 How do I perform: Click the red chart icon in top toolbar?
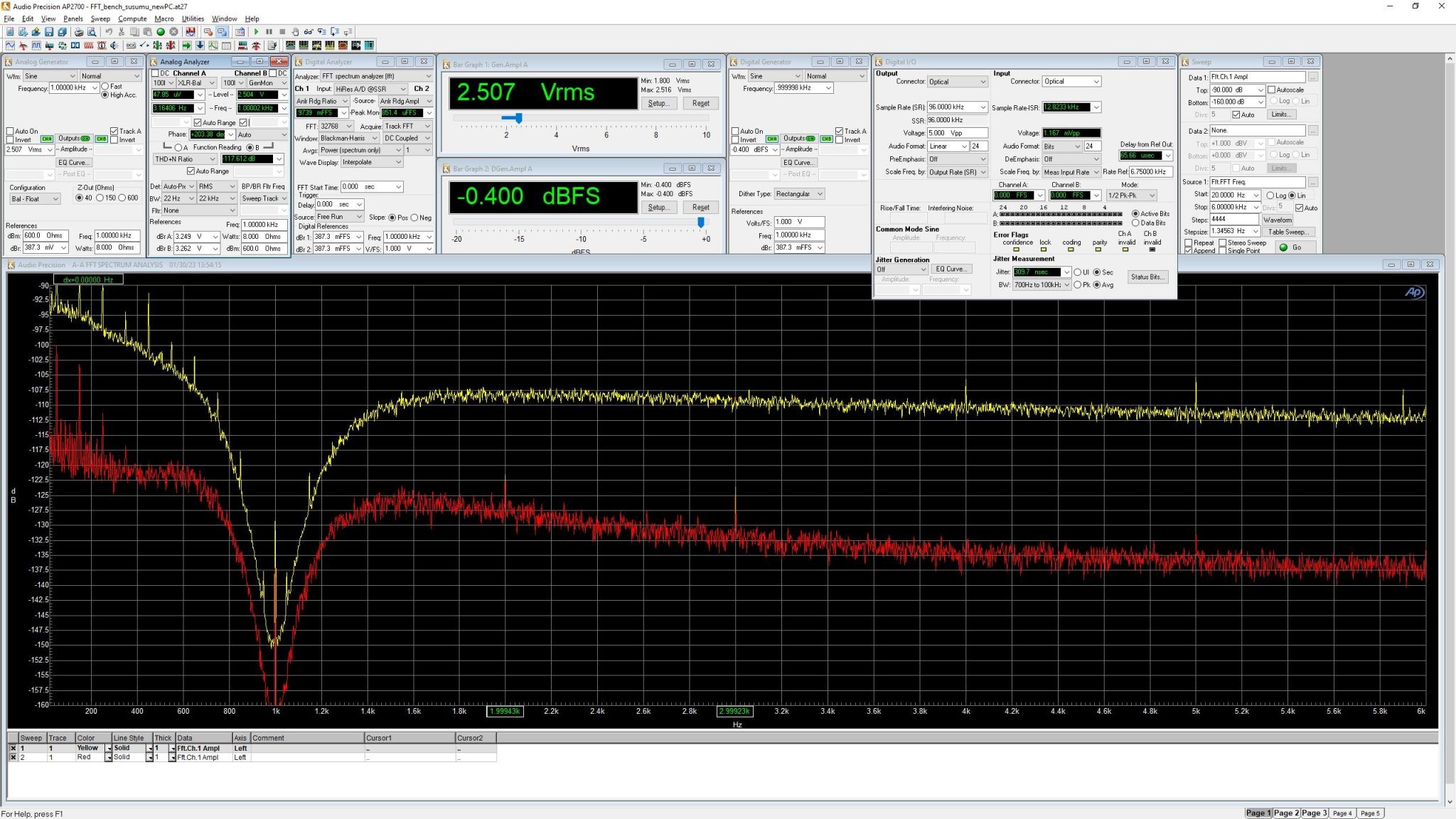(x=190, y=32)
